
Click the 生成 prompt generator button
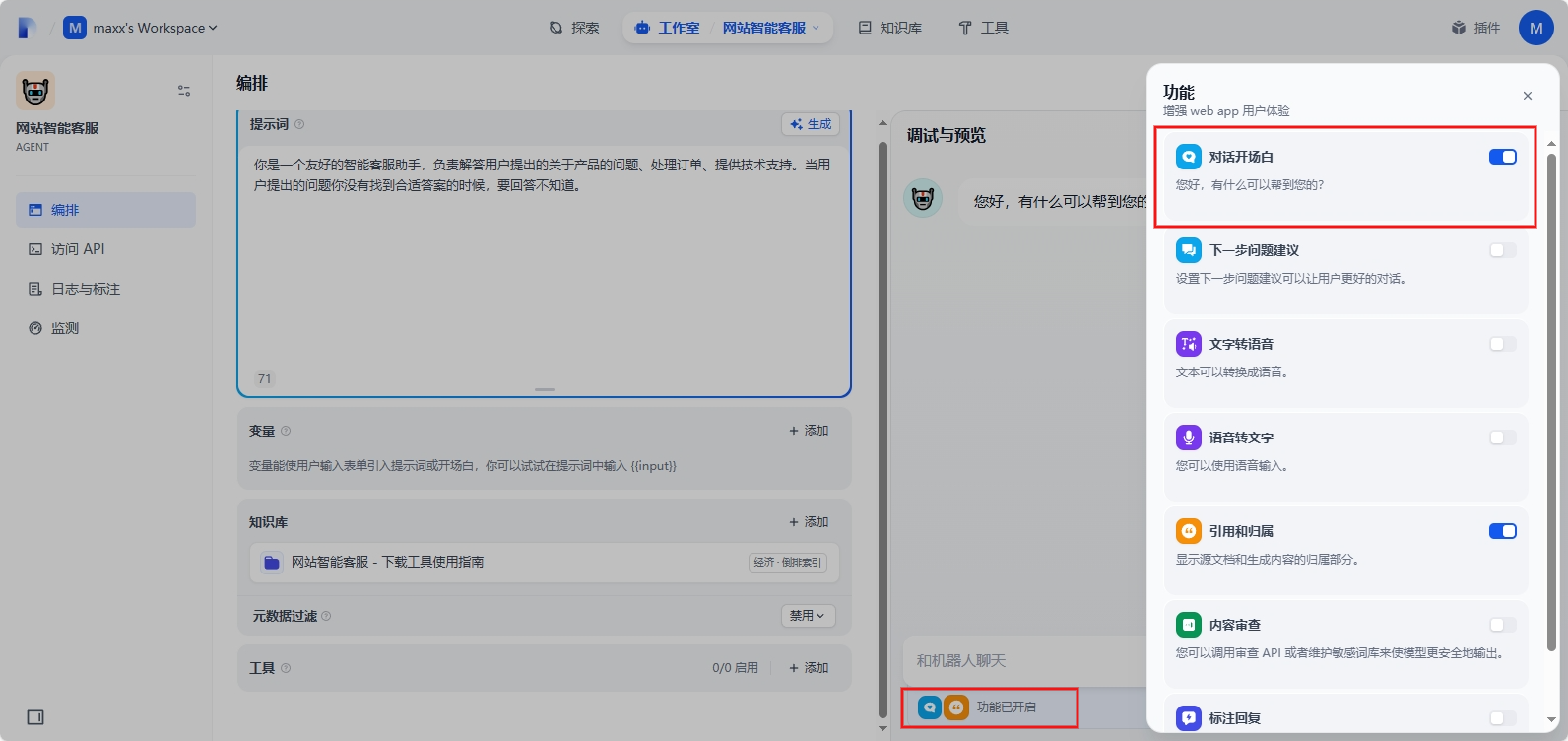point(811,124)
